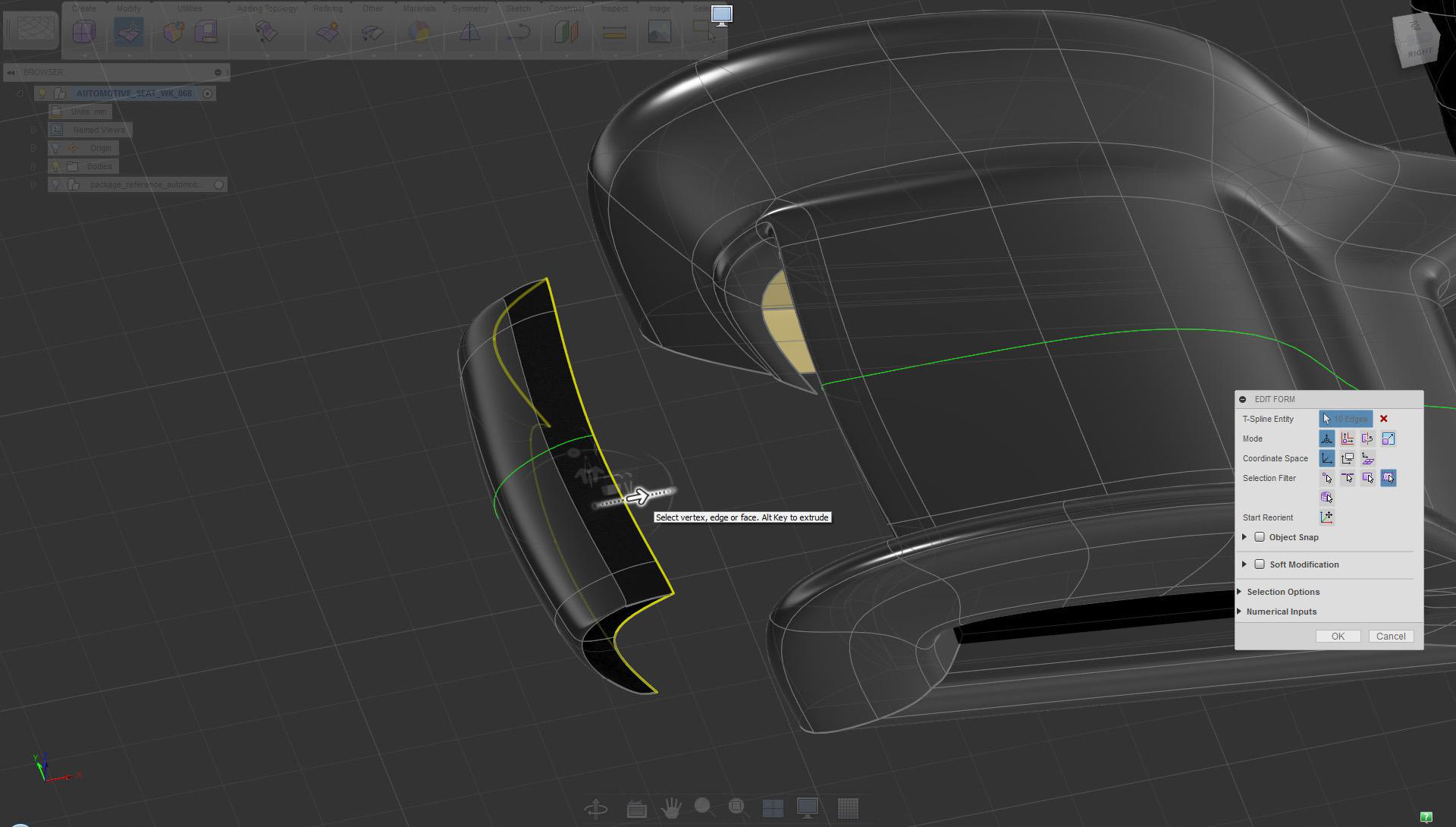Select the Edit Form tool in Modify
Screen dimensions: 1456x827
click(128, 32)
